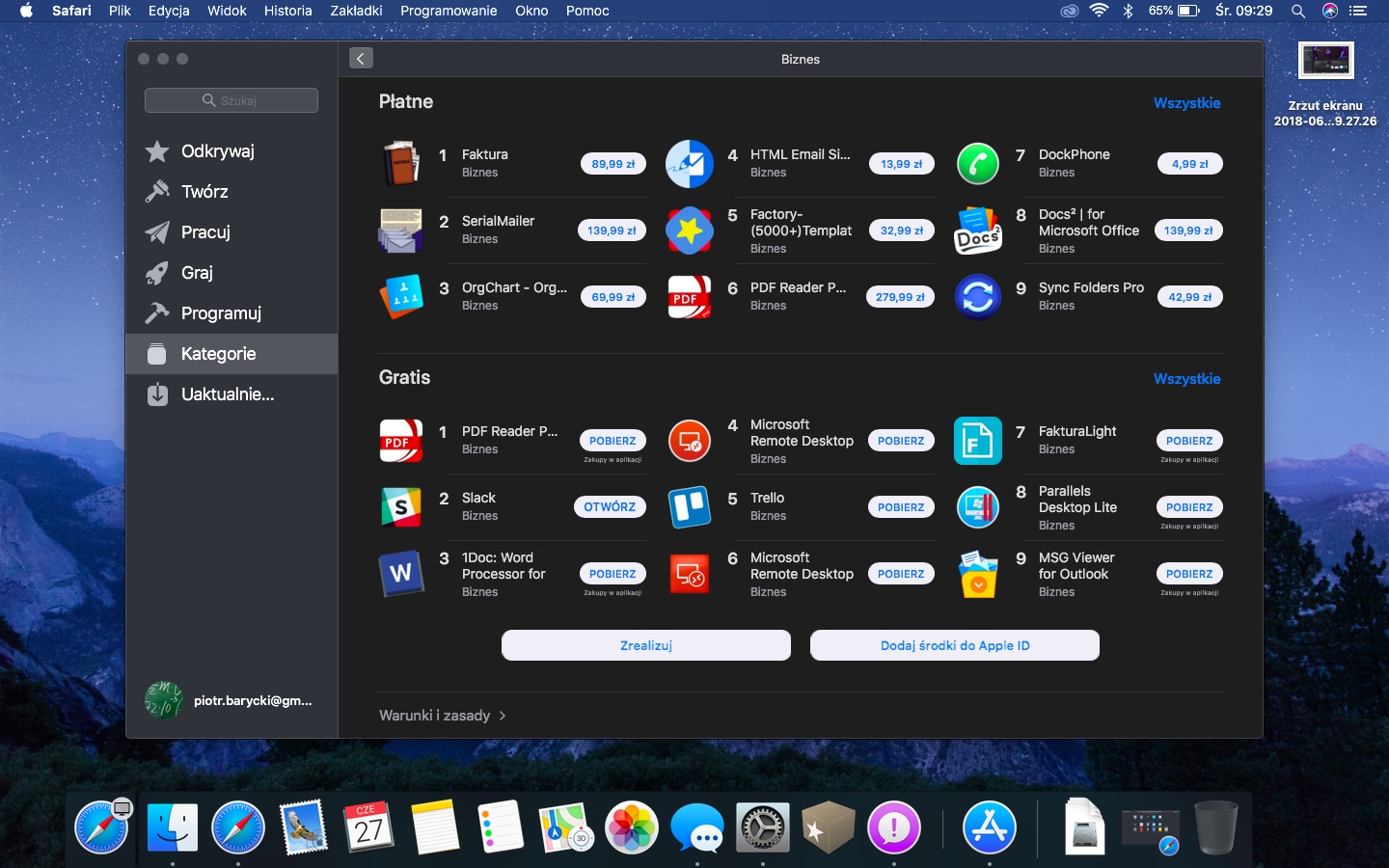The height and width of the screenshot is (868, 1389).
Task: Open the Sync Folders Pro icon
Action: point(978,297)
